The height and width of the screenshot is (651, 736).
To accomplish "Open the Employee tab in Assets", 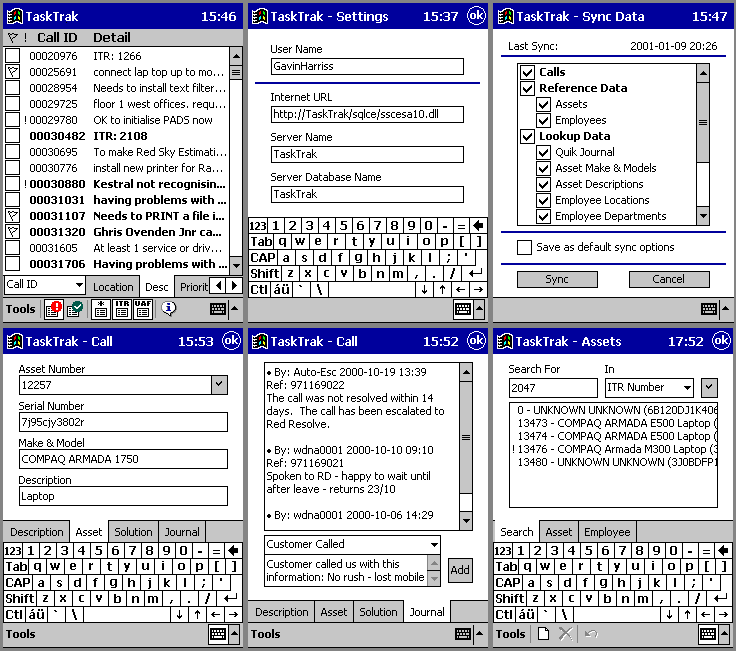I will pyautogui.click(x=607, y=532).
